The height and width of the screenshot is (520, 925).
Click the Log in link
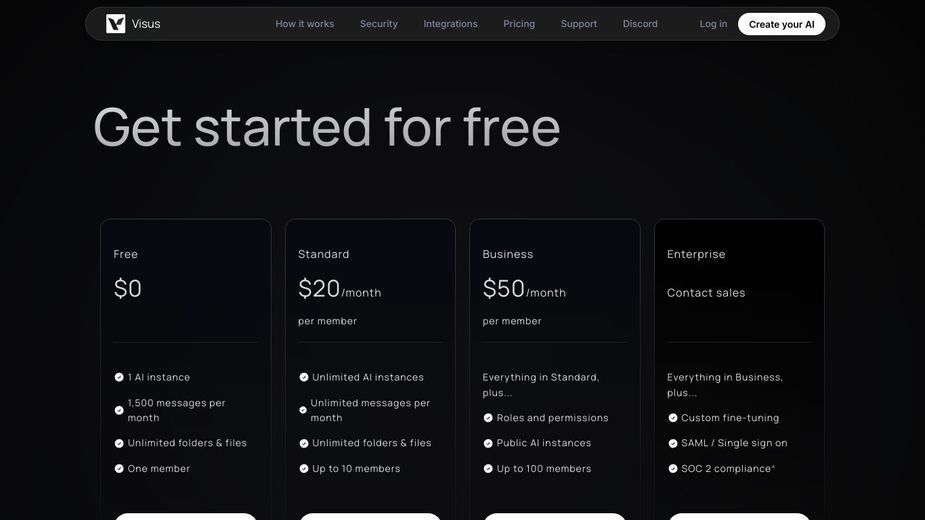[713, 24]
